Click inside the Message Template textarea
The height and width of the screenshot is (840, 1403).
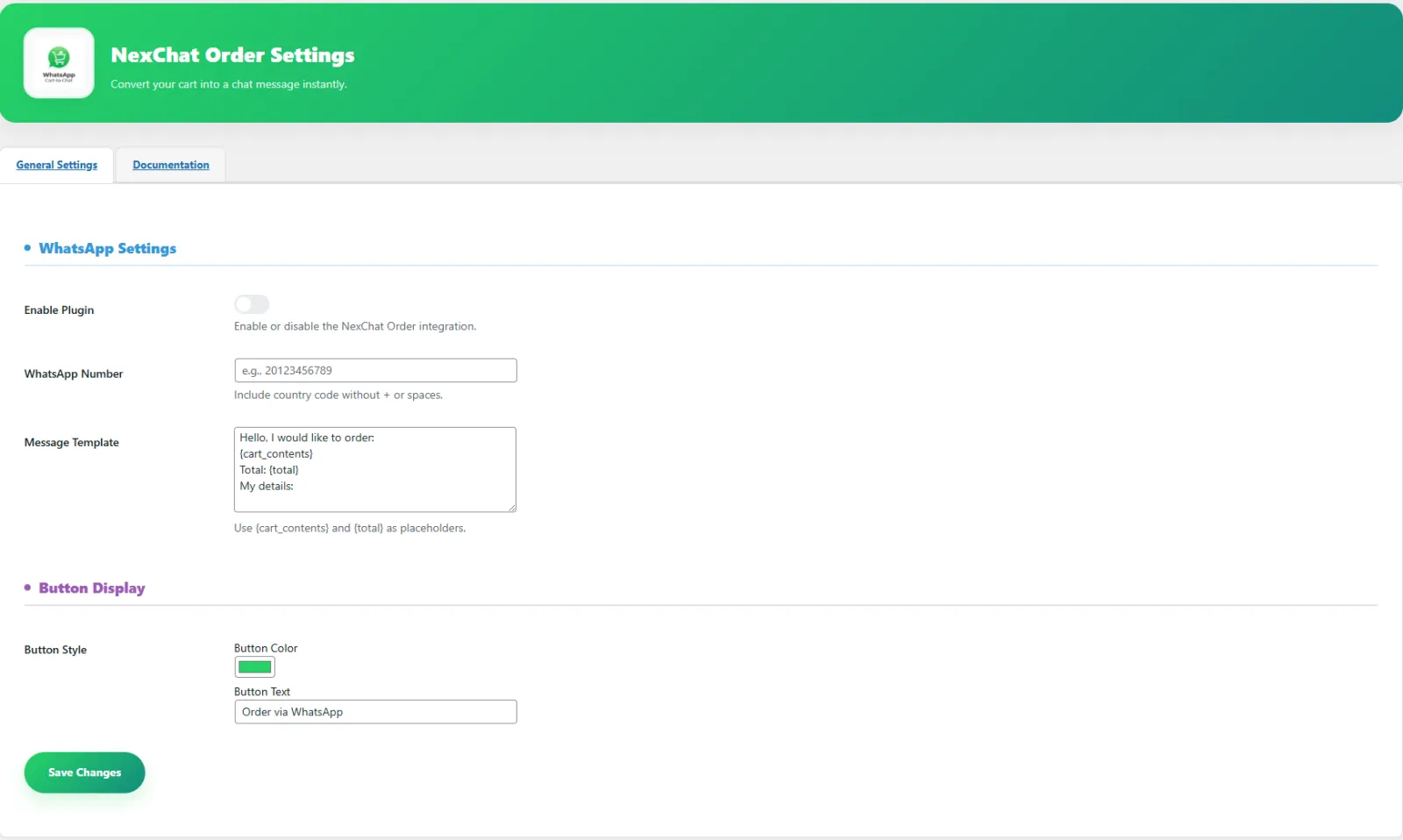(375, 470)
